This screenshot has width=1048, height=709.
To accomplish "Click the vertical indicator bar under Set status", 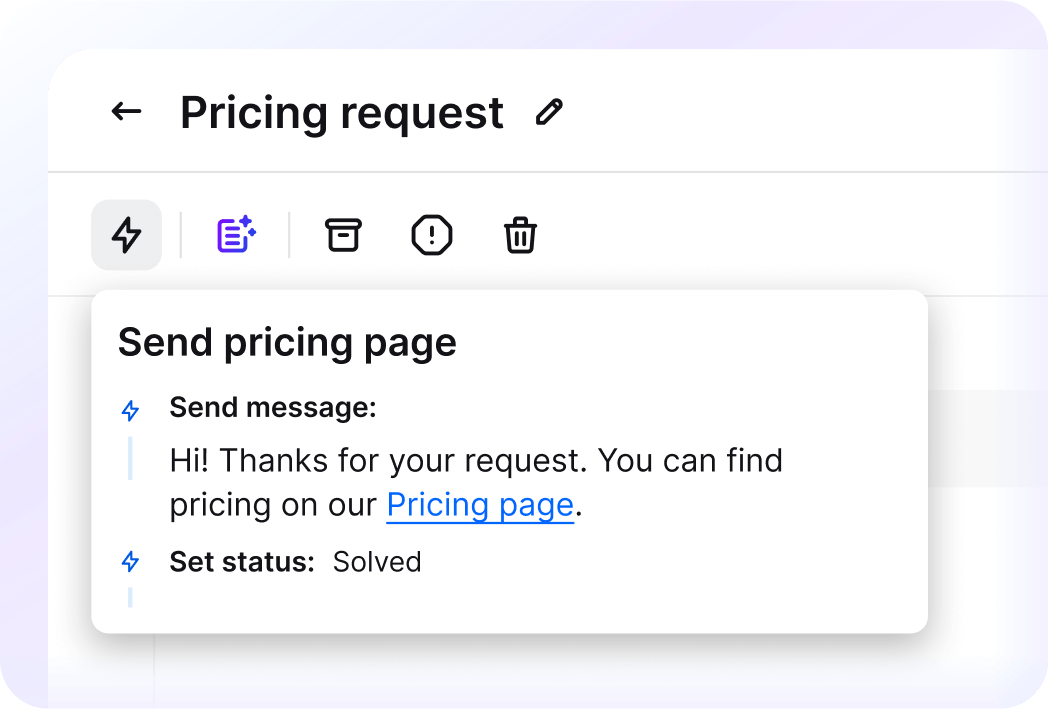I will pos(131,598).
